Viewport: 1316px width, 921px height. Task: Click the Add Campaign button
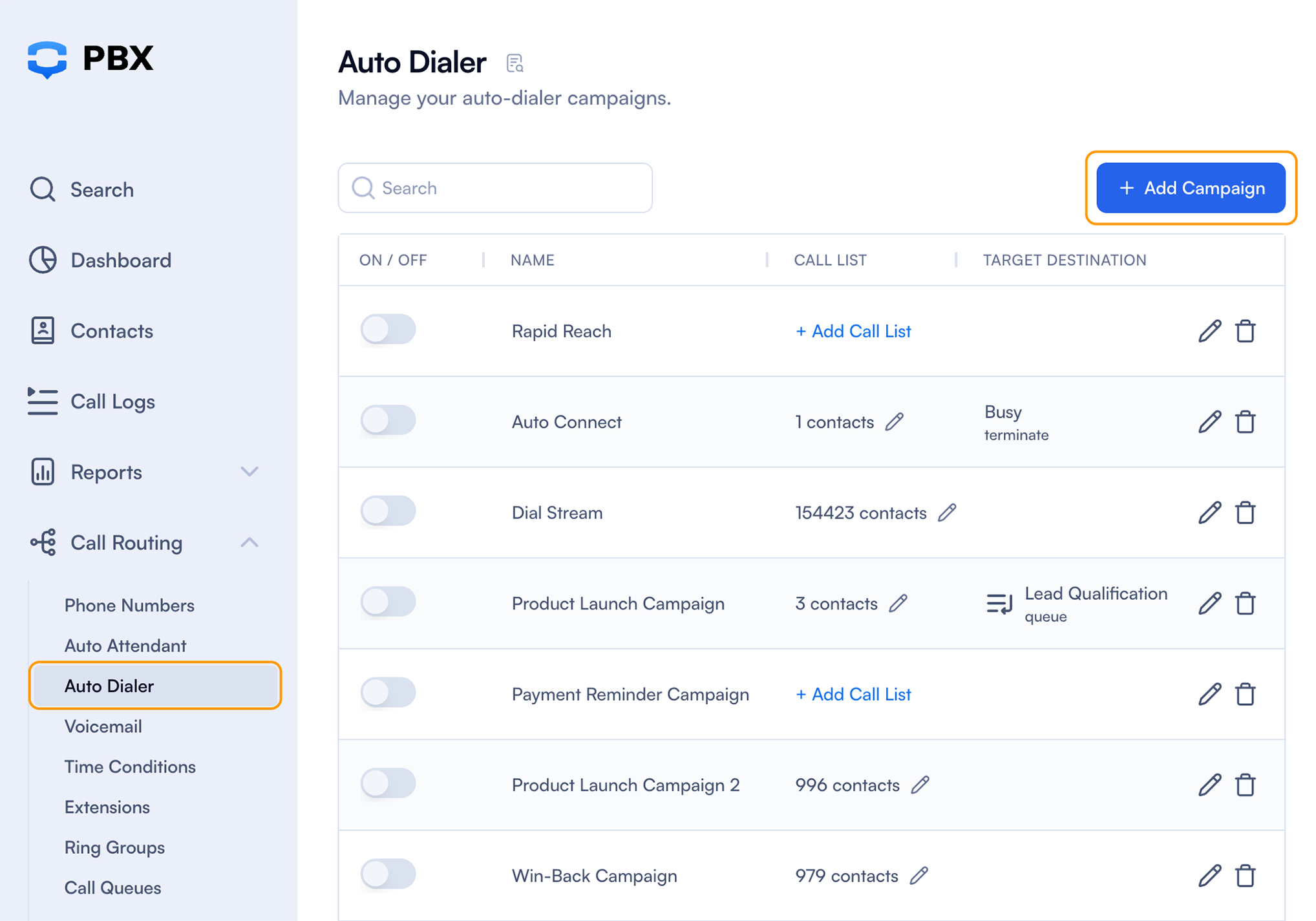[1191, 188]
